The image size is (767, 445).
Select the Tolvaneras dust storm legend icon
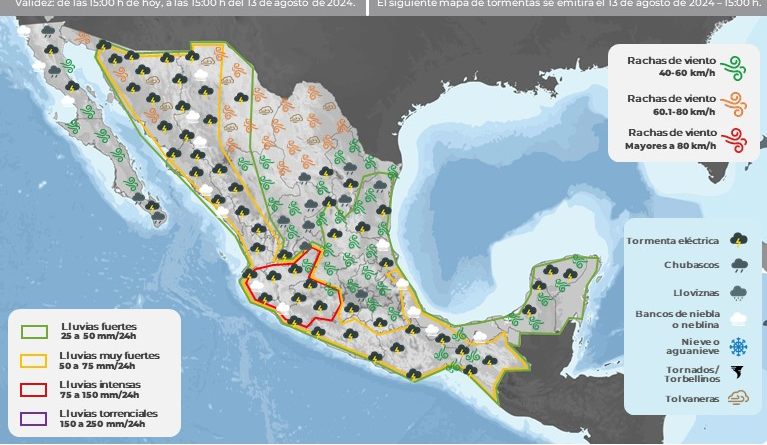coord(737,399)
